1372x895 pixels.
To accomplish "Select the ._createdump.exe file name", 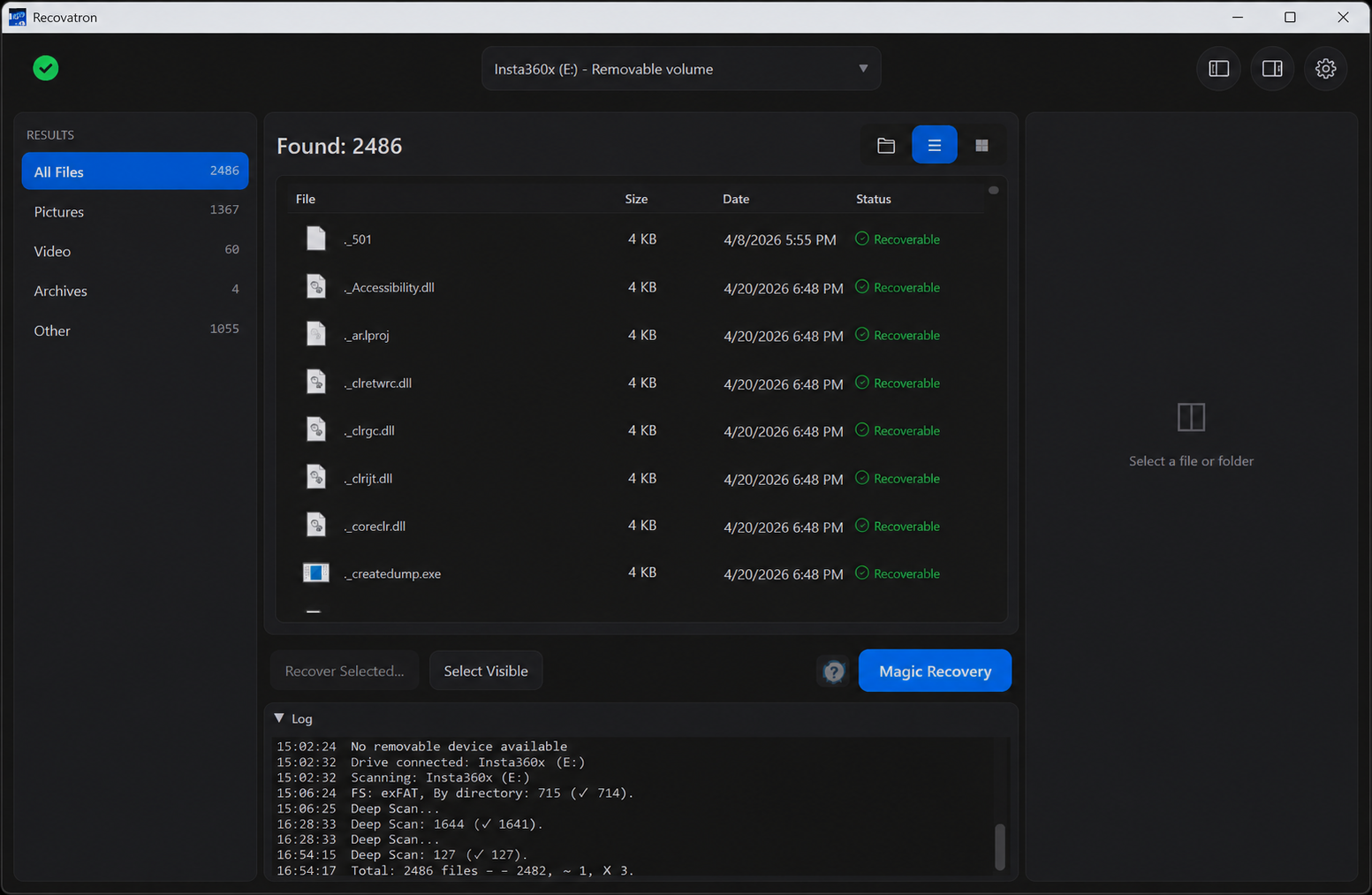I will click(392, 573).
